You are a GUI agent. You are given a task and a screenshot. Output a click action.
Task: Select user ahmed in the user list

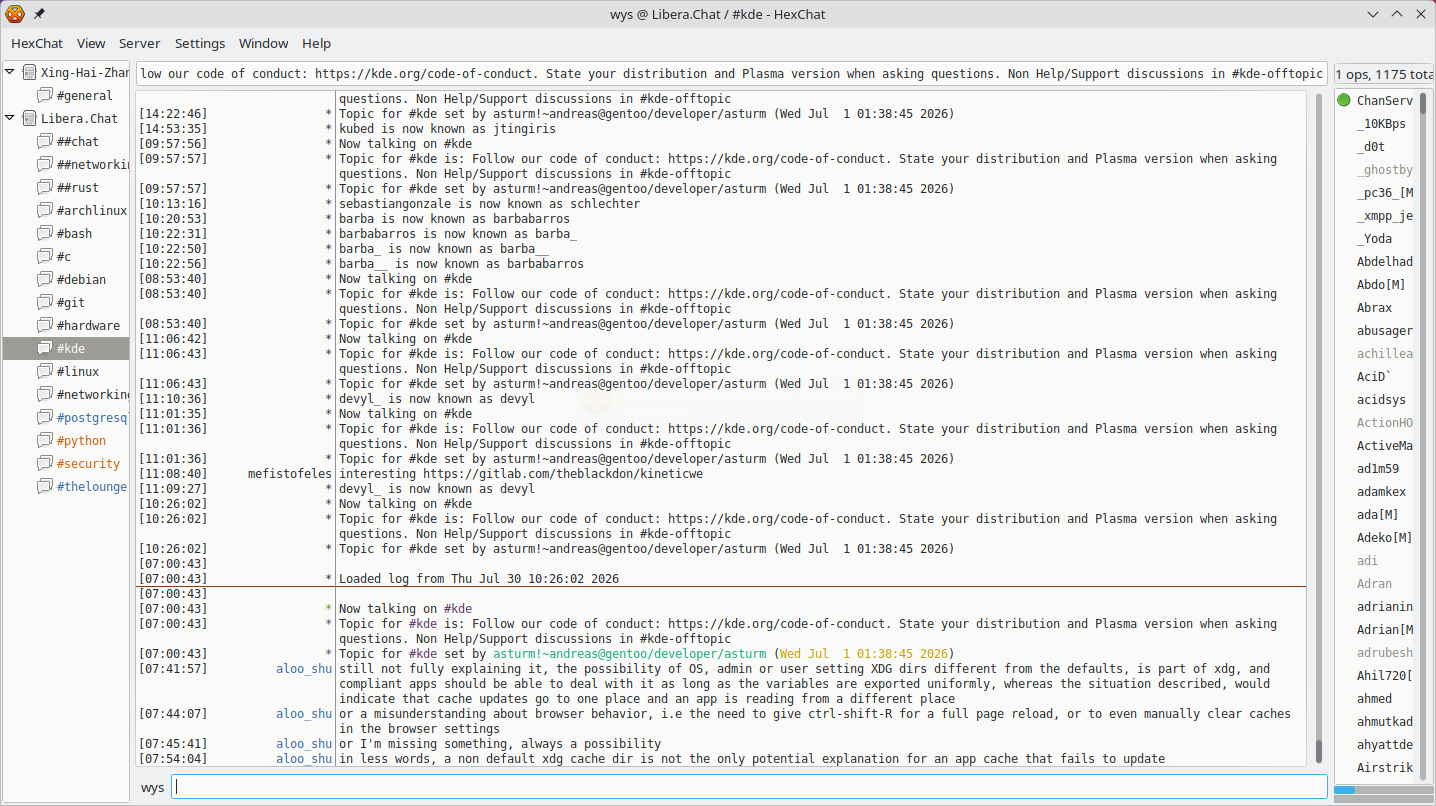tap(1374, 699)
